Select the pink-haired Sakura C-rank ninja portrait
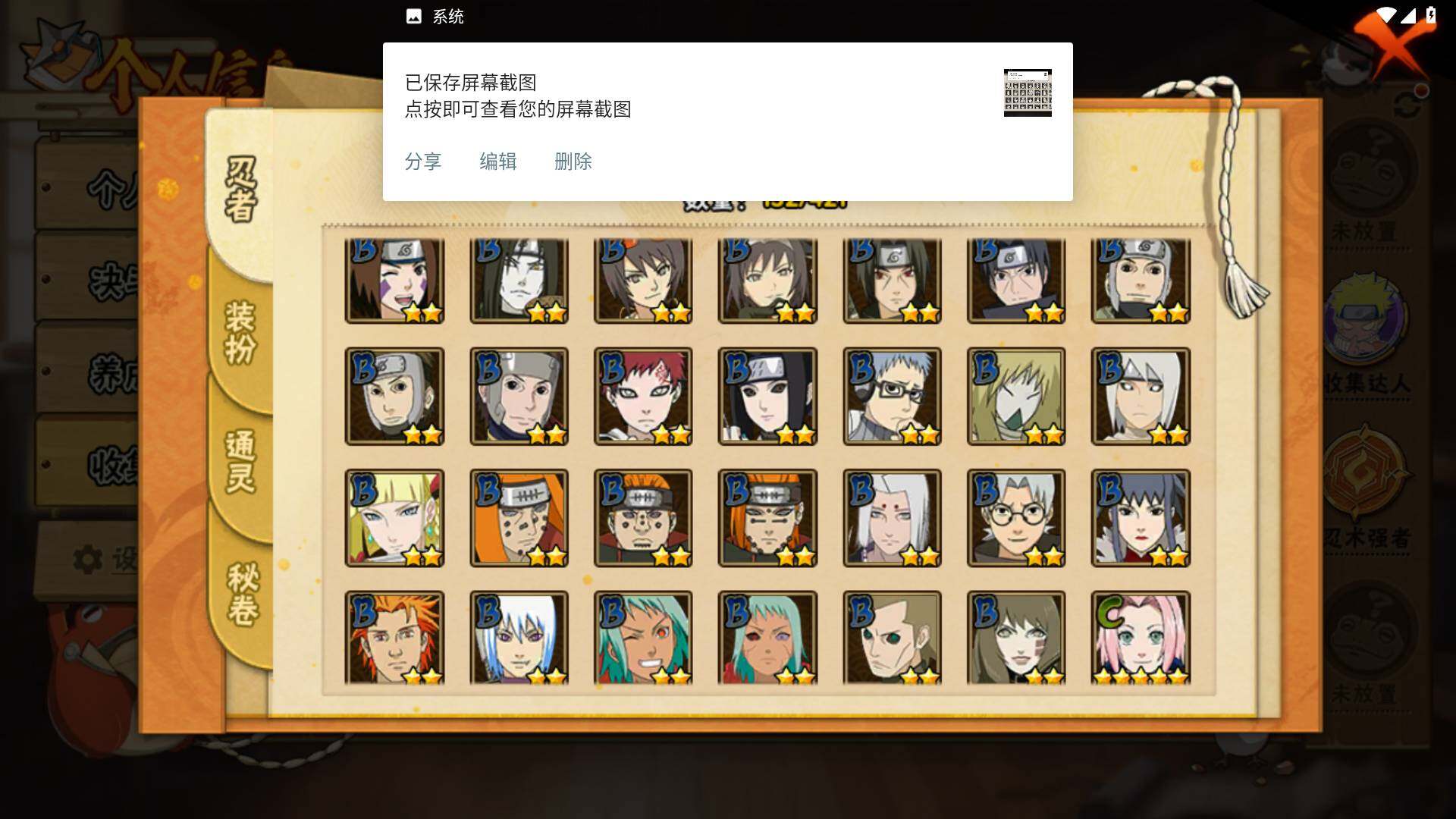Image resolution: width=1456 pixels, height=819 pixels. tap(1141, 638)
